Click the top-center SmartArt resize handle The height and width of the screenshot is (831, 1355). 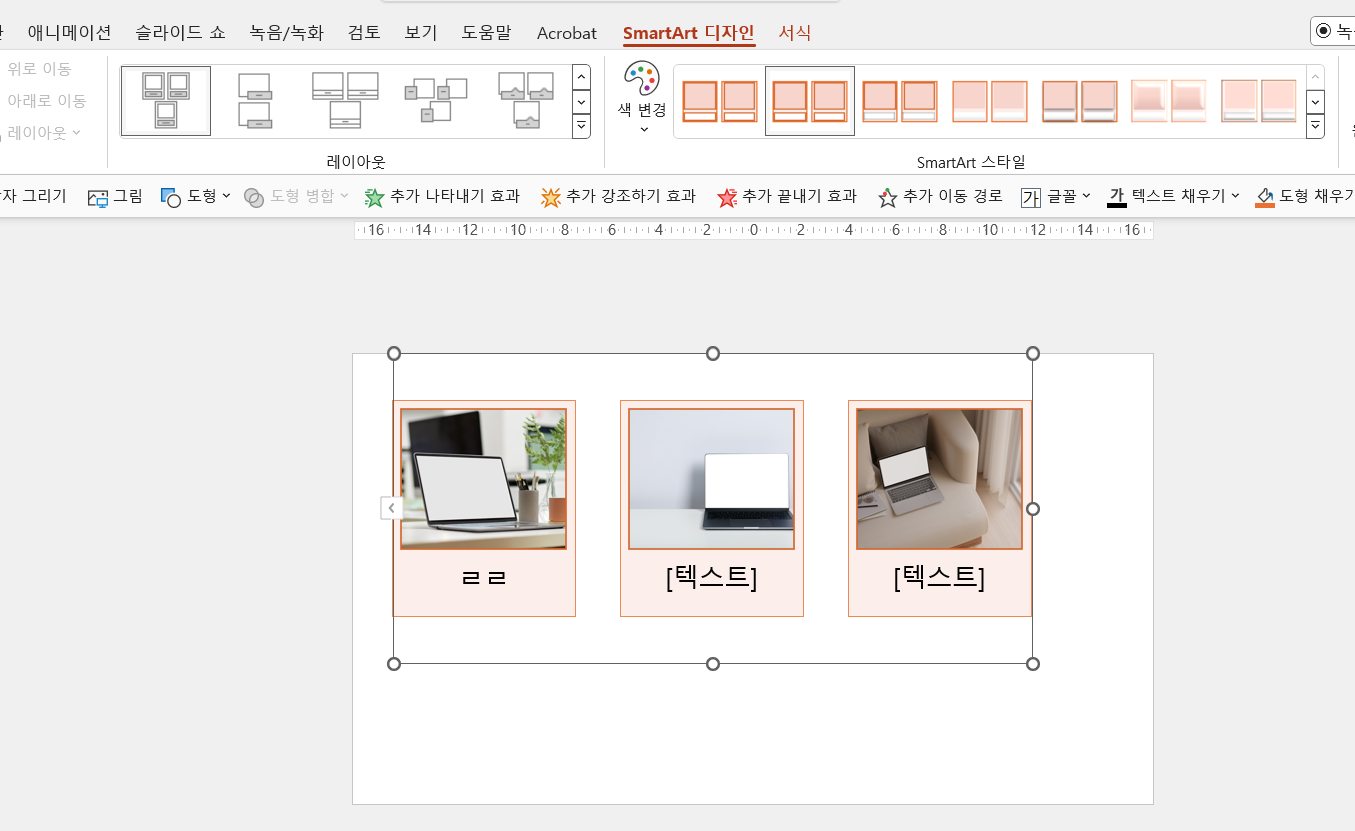click(x=713, y=353)
